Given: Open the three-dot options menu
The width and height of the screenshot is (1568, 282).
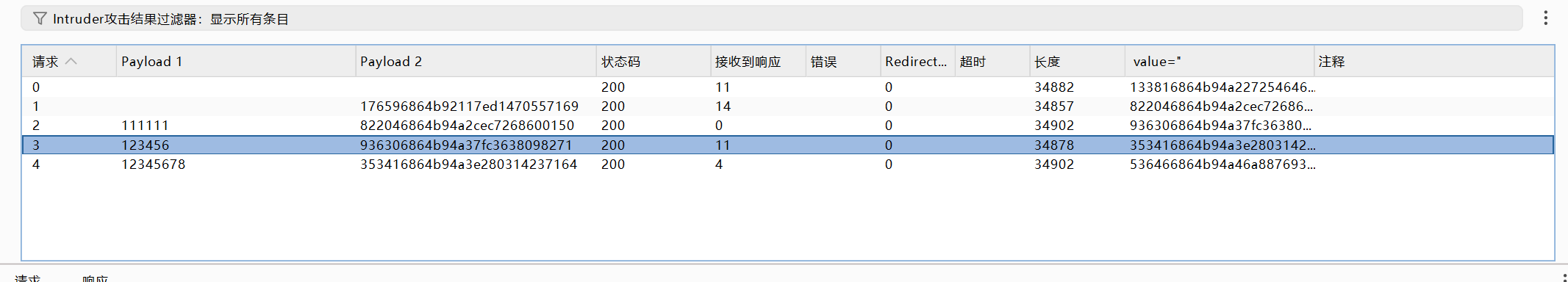Looking at the screenshot, I should point(1545,18).
